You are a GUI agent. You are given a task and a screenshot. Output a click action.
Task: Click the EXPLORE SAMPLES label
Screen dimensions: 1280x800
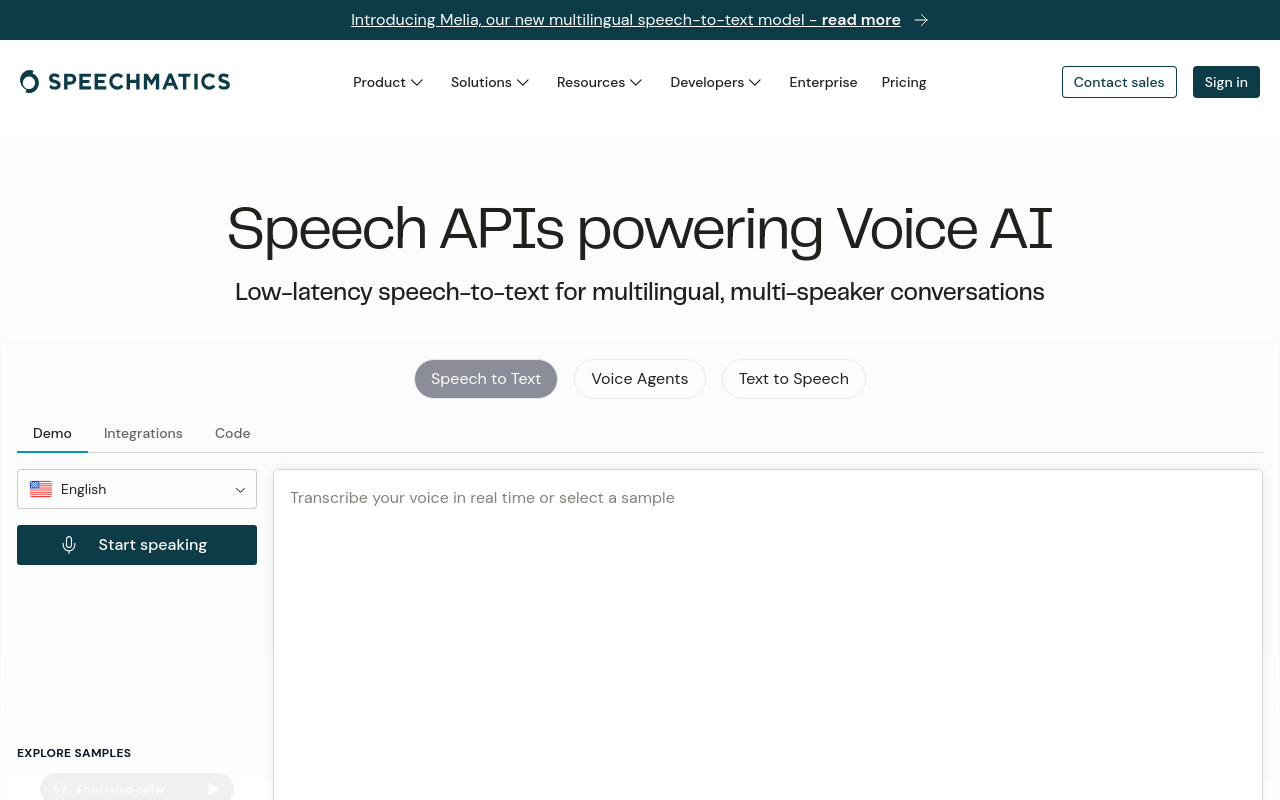click(x=74, y=753)
